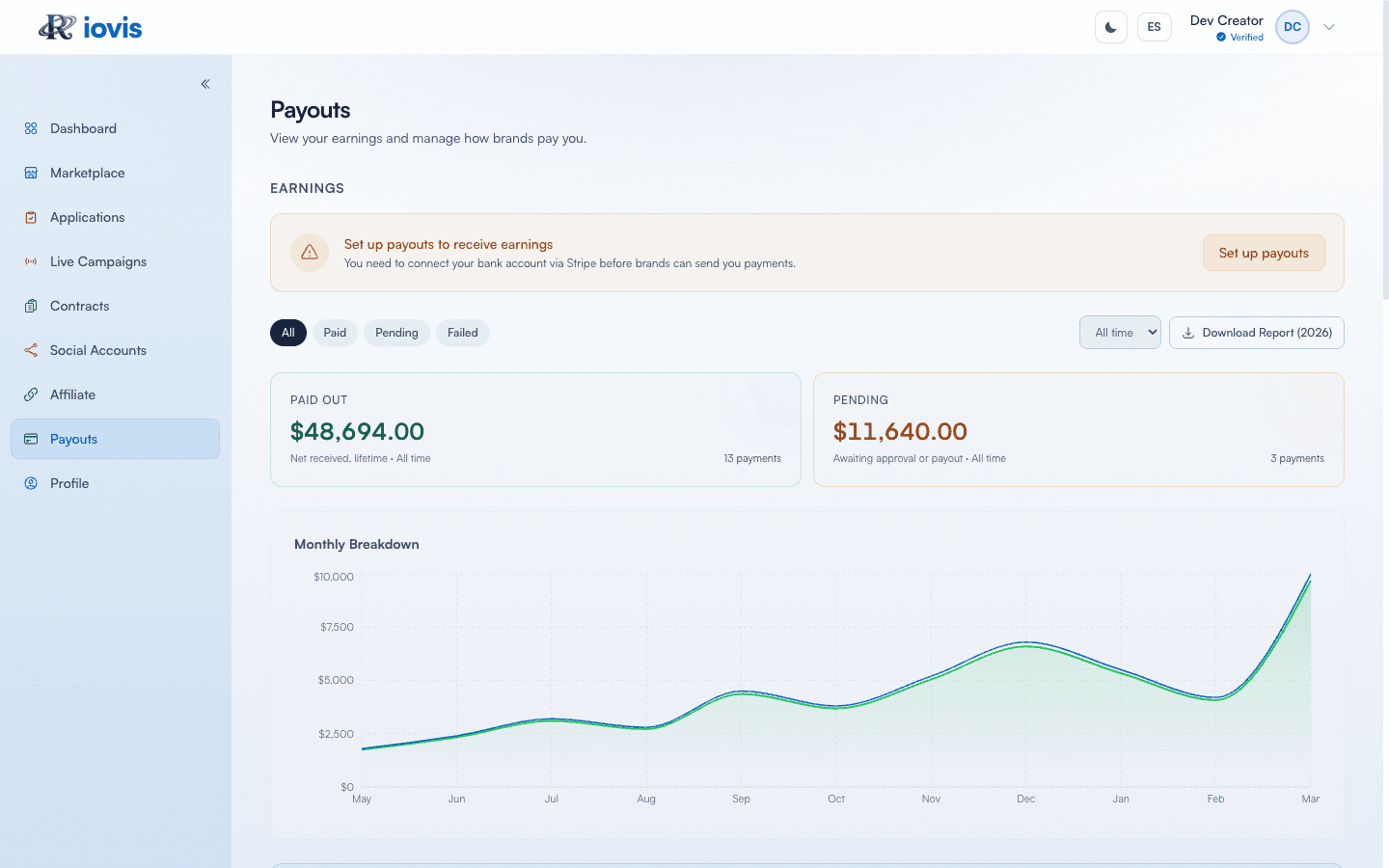Viewport: 1389px width, 868px height.
Task: Click the Monthly Breakdown heading
Action: (357, 544)
